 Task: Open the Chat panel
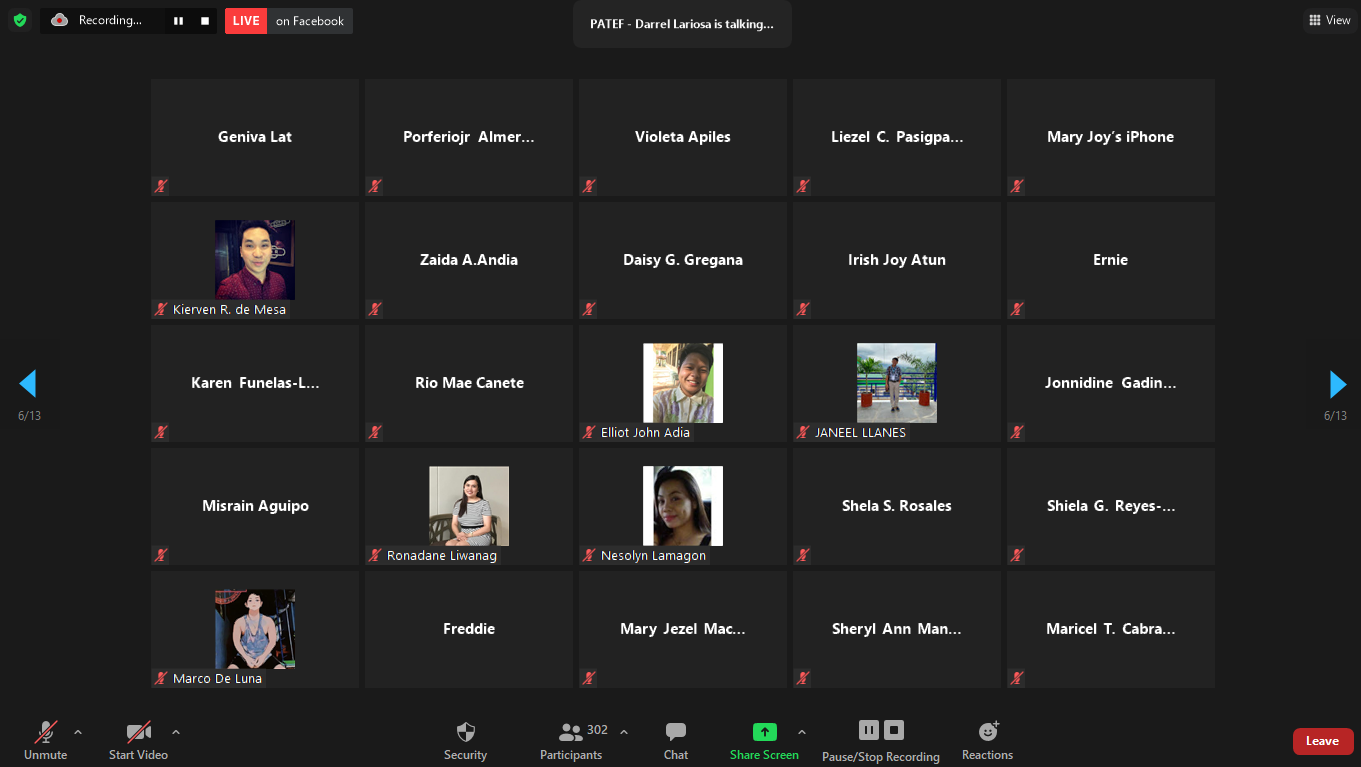click(676, 740)
